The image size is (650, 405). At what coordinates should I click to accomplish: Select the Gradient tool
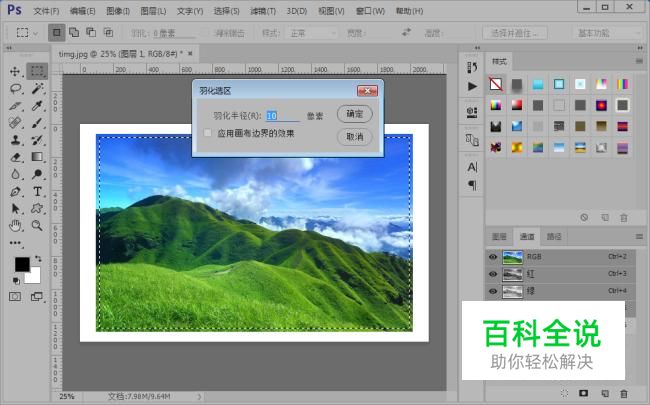coord(37,157)
